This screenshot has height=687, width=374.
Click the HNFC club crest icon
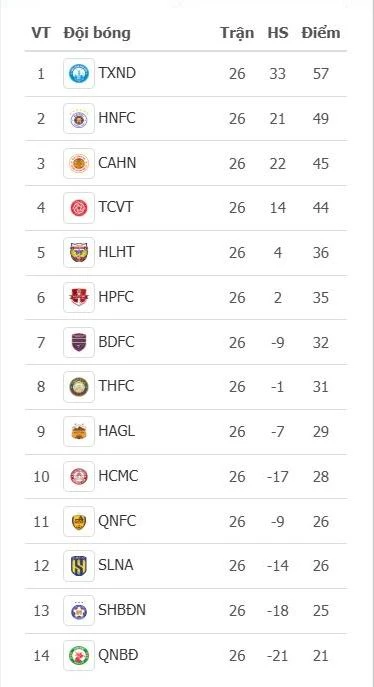[79, 119]
